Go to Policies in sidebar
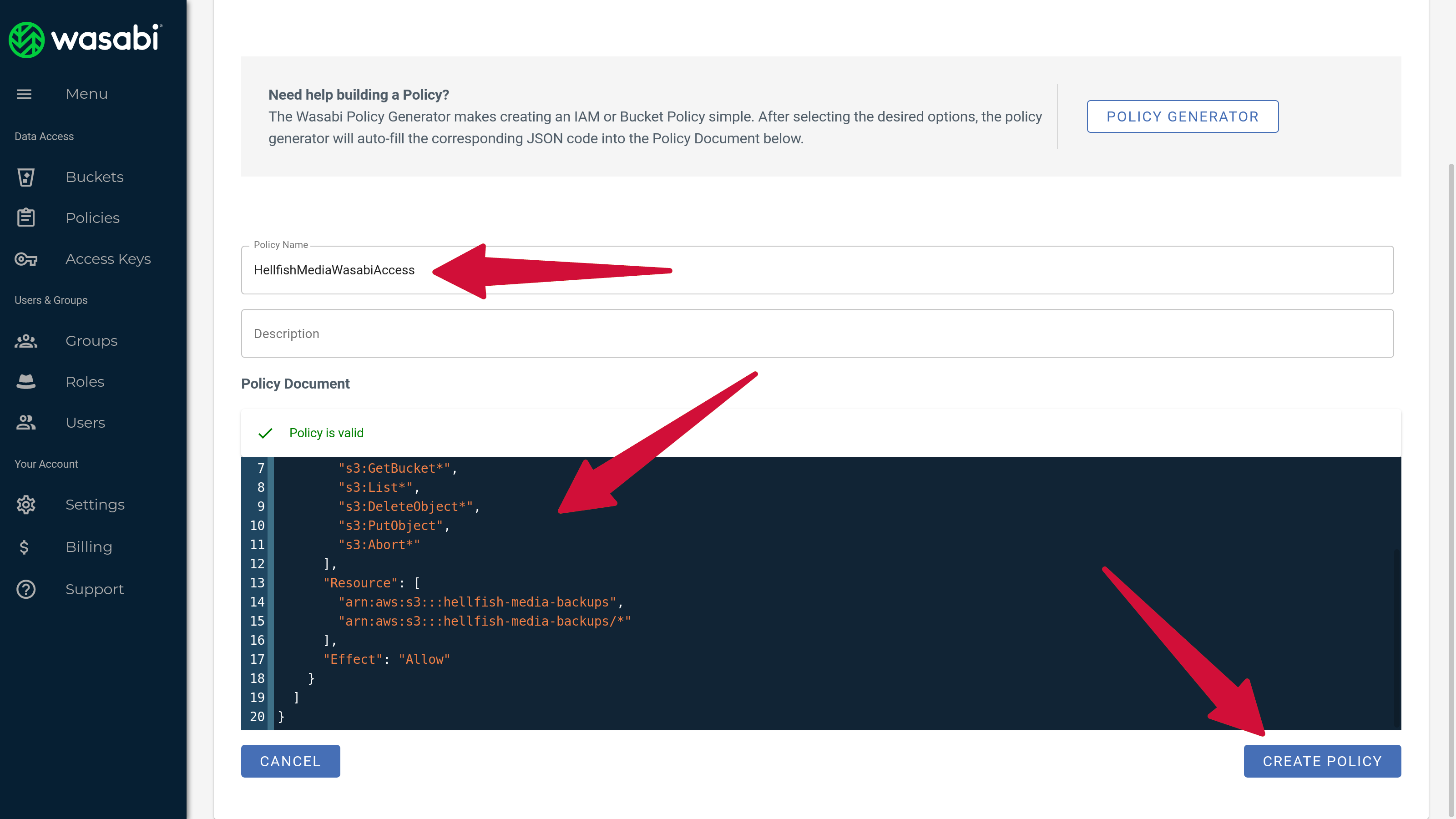The image size is (1456, 819). coord(93,217)
